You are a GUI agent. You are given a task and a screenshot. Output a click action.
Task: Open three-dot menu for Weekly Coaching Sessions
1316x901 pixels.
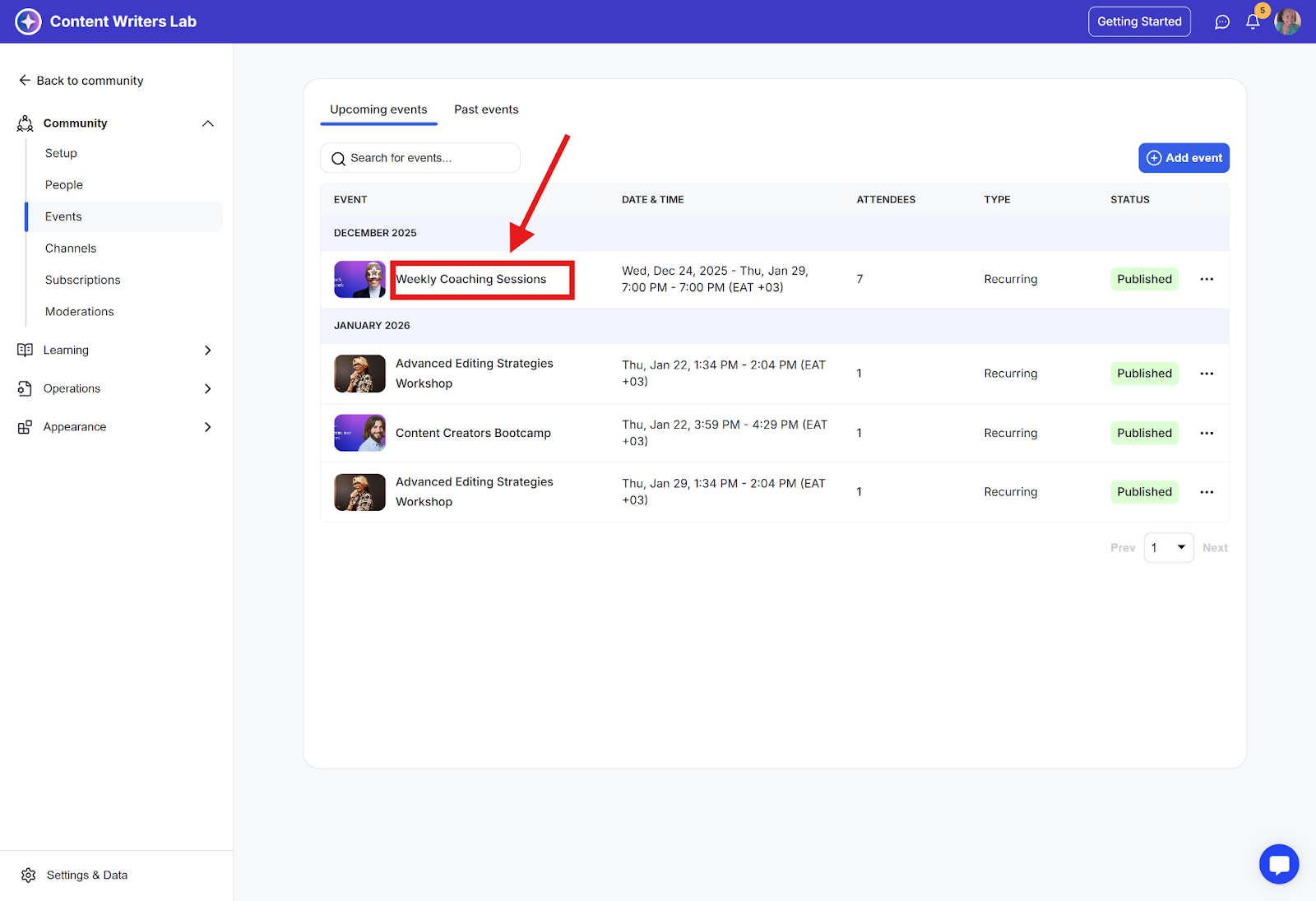[x=1206, y=280]
